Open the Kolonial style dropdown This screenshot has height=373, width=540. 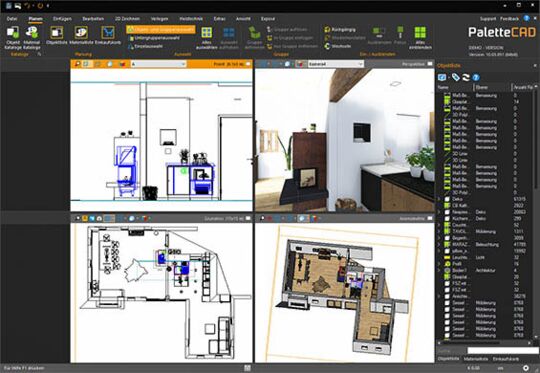pos(336,64)
